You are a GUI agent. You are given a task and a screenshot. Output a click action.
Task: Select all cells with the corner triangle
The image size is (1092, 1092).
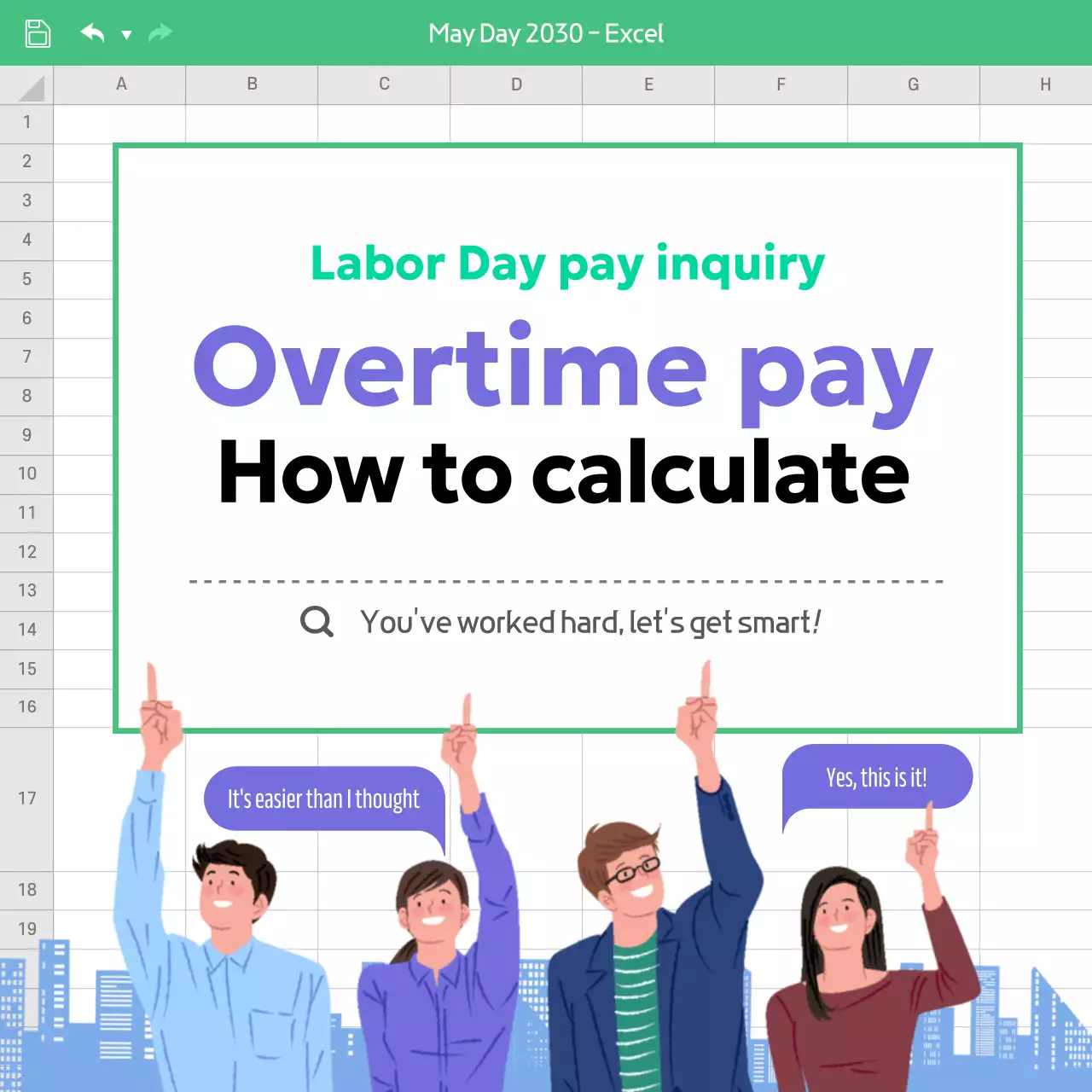tap(26, 84)
